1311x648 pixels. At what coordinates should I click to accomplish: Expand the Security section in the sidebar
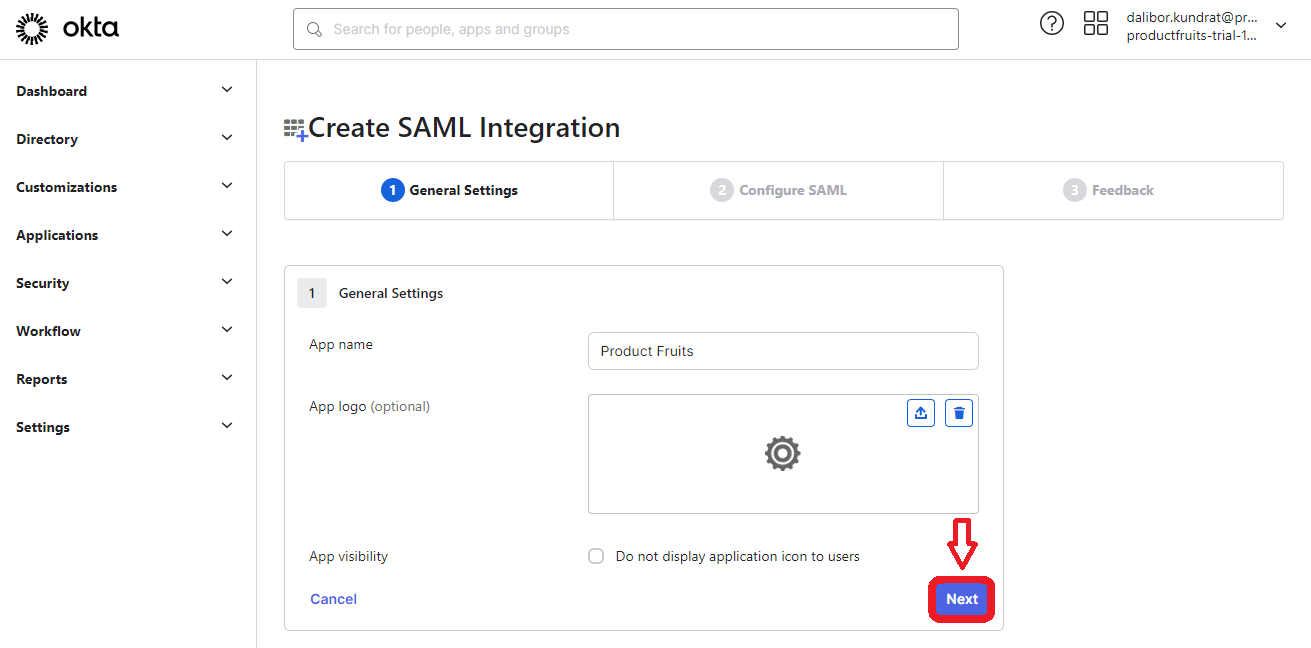42,283
